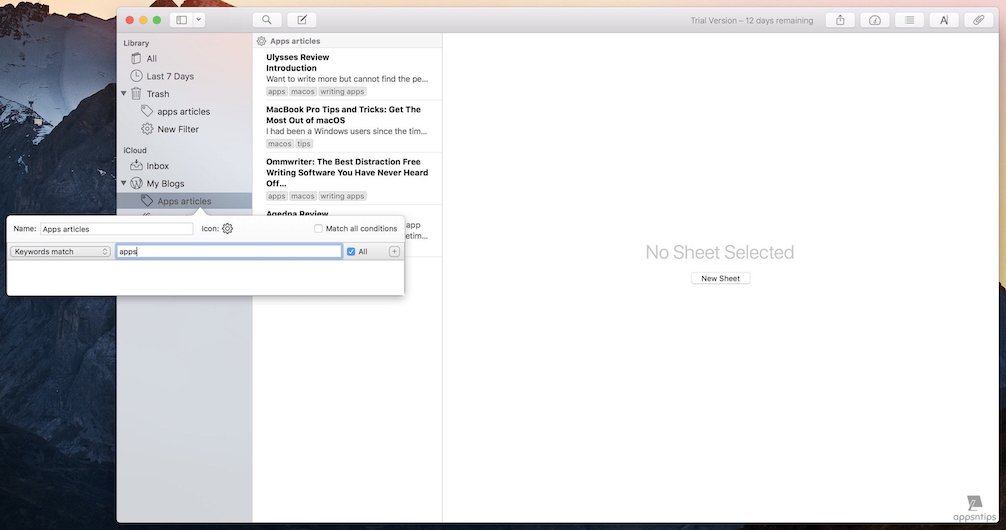Add a filter condition with plus button
This screenshot has width=1006, height=530.
pyautogui.click(x=394, y=252)
